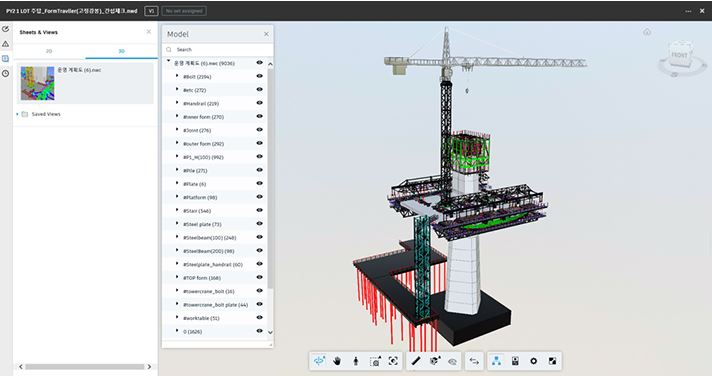Image resolution: width=712 pixels, height=376 pixels.
Task: Activate the First Person walk tool
Action: (356, 361)
